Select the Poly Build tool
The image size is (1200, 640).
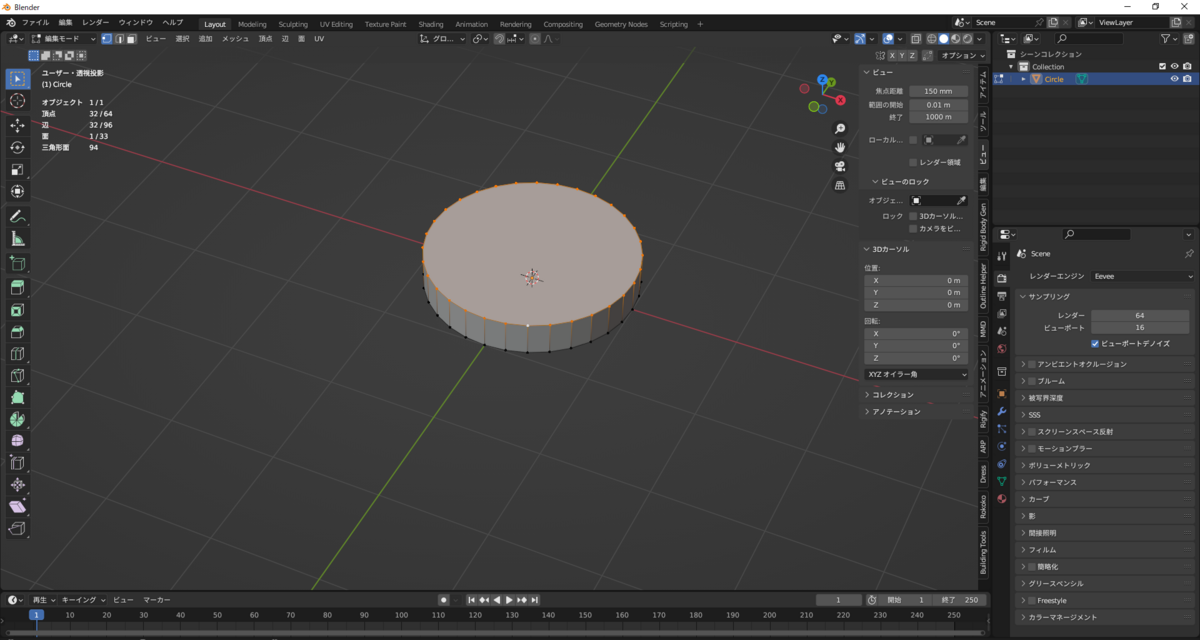17,397
